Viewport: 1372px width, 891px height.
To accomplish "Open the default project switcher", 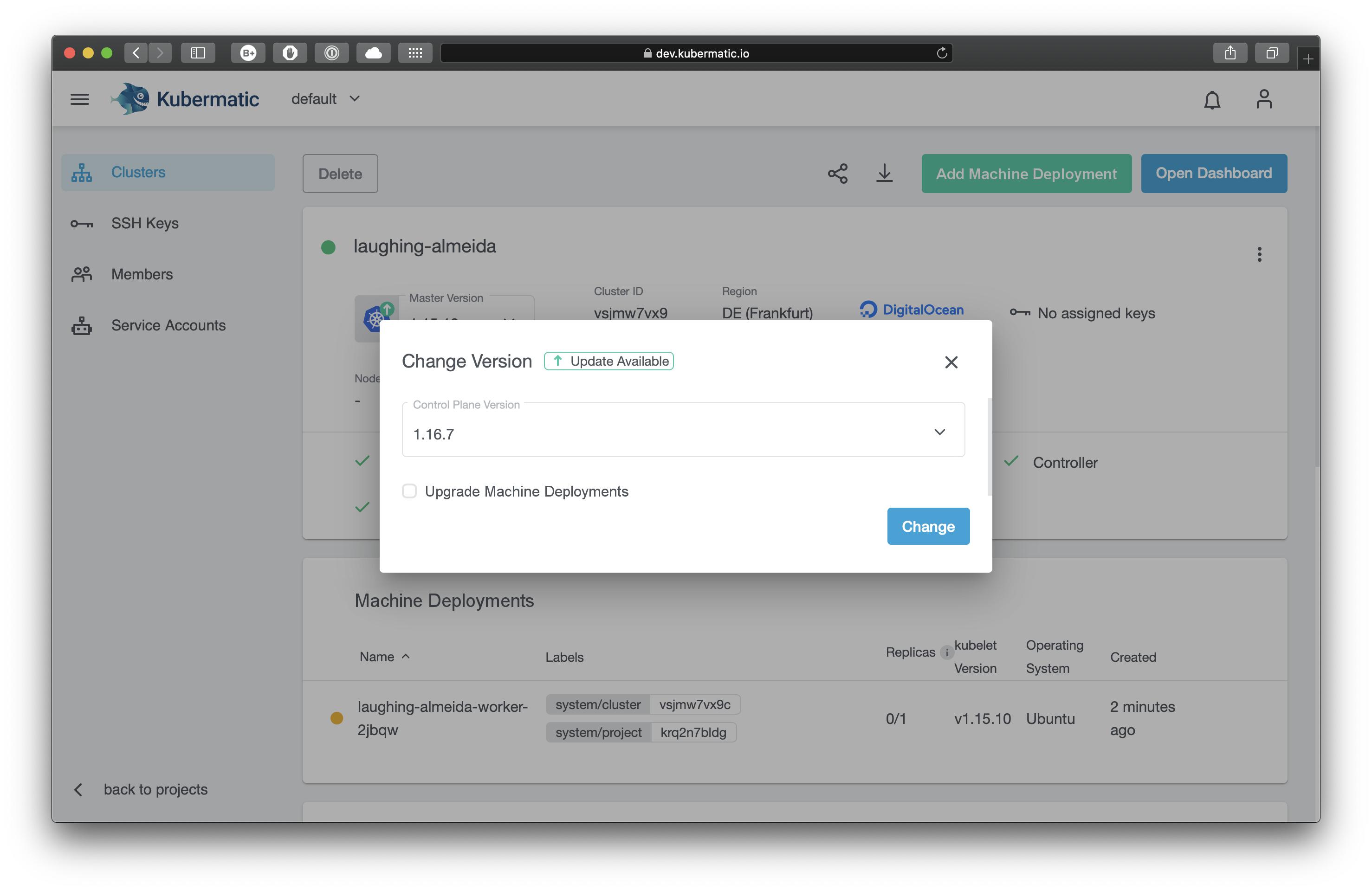I will coord(326,98).
